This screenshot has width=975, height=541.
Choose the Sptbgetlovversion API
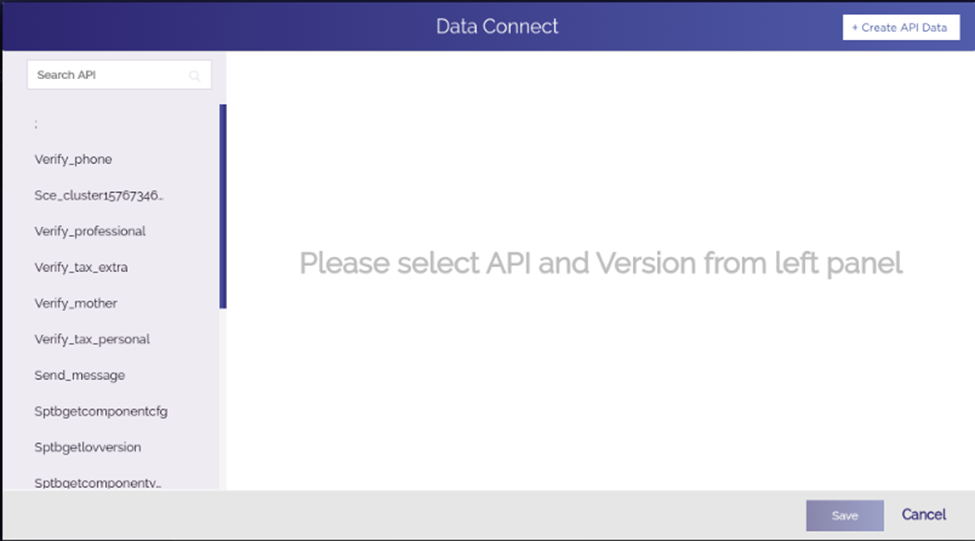coord(88,447)
